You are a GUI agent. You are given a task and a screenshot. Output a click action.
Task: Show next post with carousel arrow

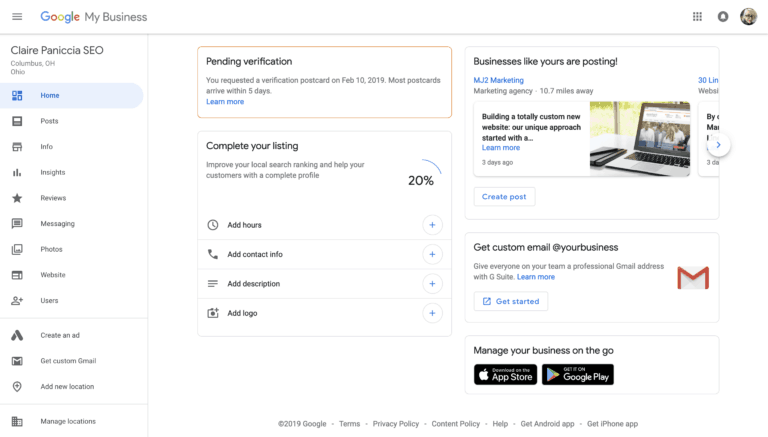click(719, 145)
